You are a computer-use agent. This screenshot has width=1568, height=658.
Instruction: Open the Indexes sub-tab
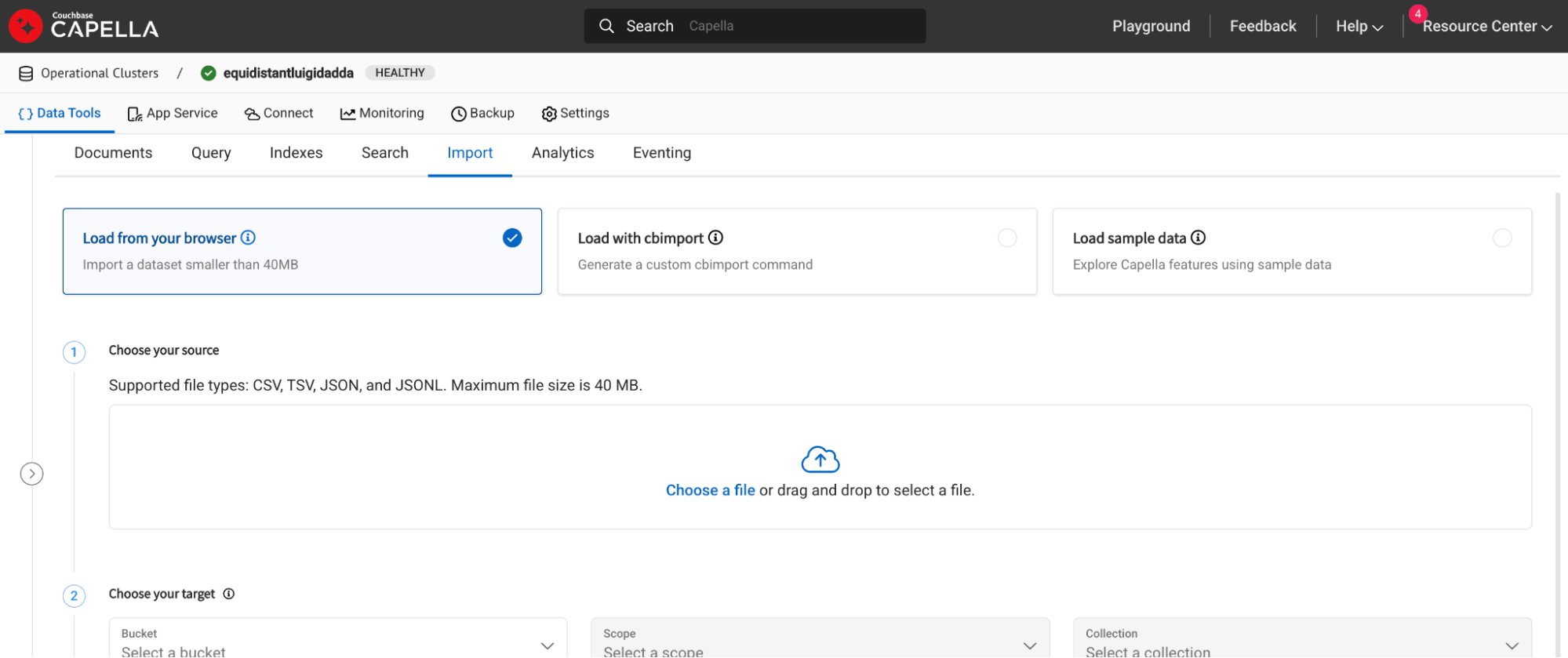[x=296, y=153]
